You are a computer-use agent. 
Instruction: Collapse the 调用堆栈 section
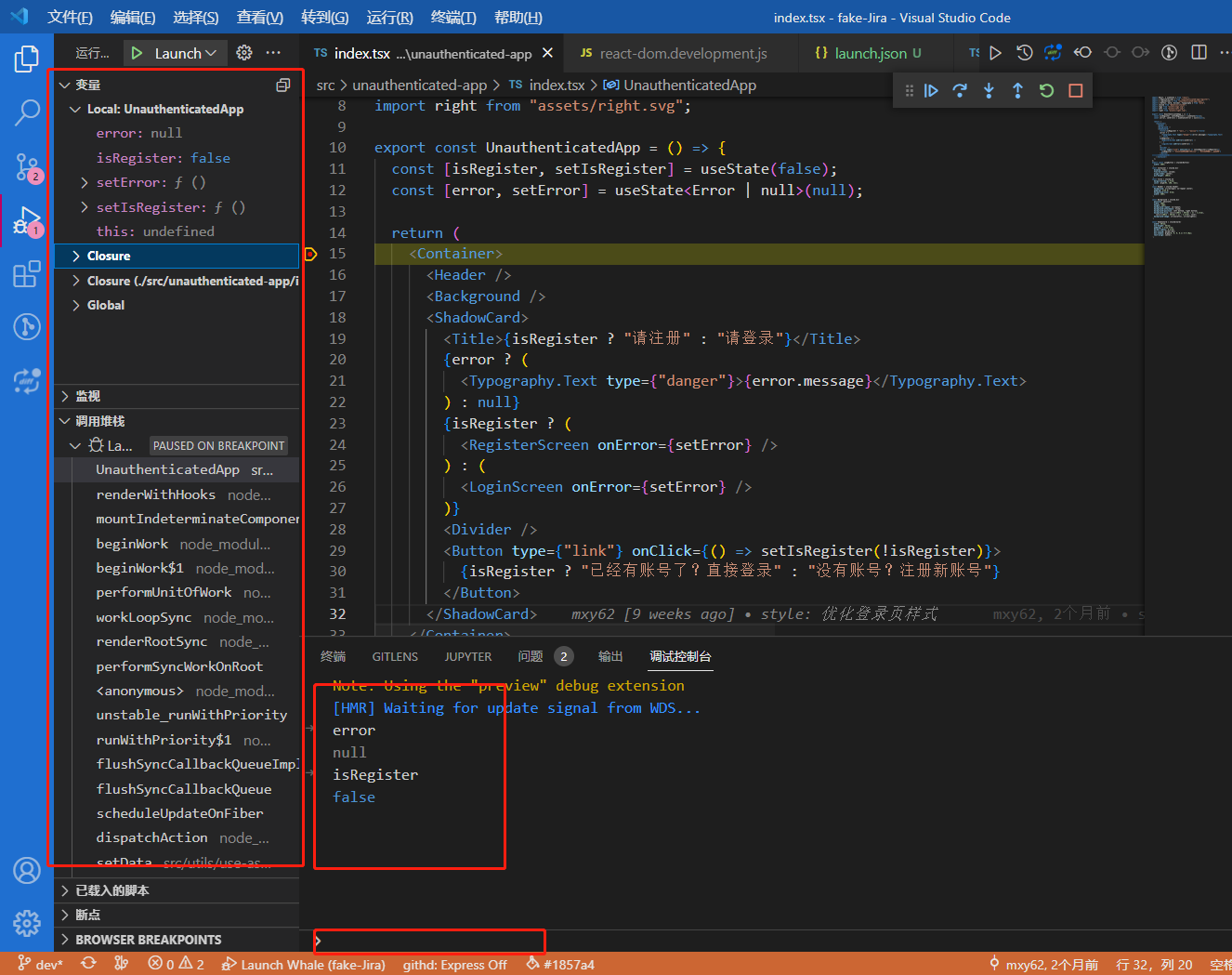[177, 421]
